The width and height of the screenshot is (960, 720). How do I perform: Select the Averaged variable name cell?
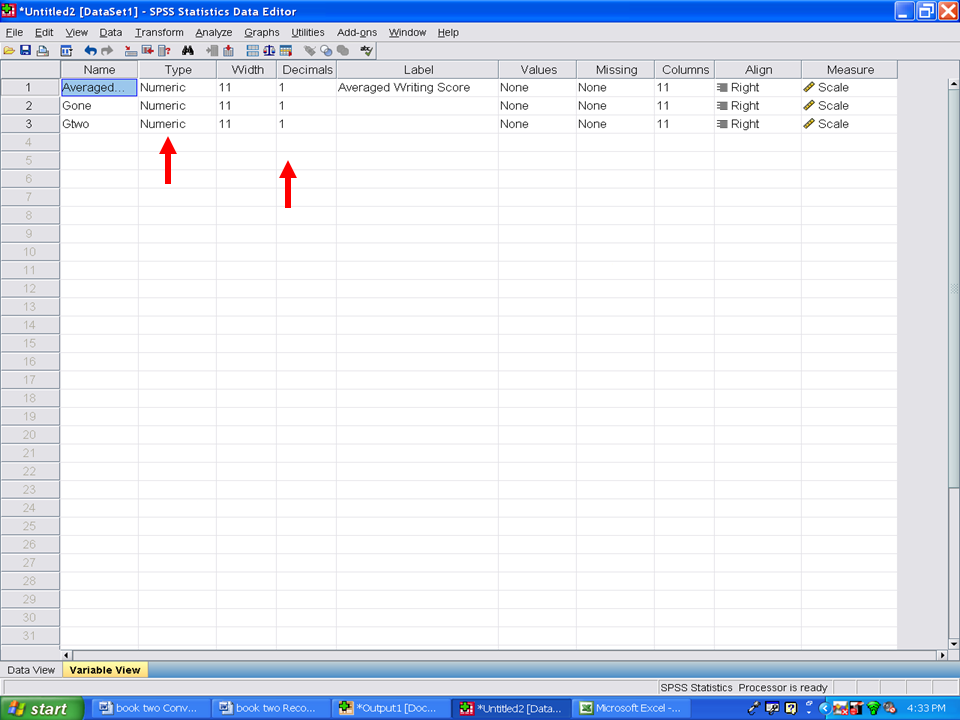(x=99, y=87)
